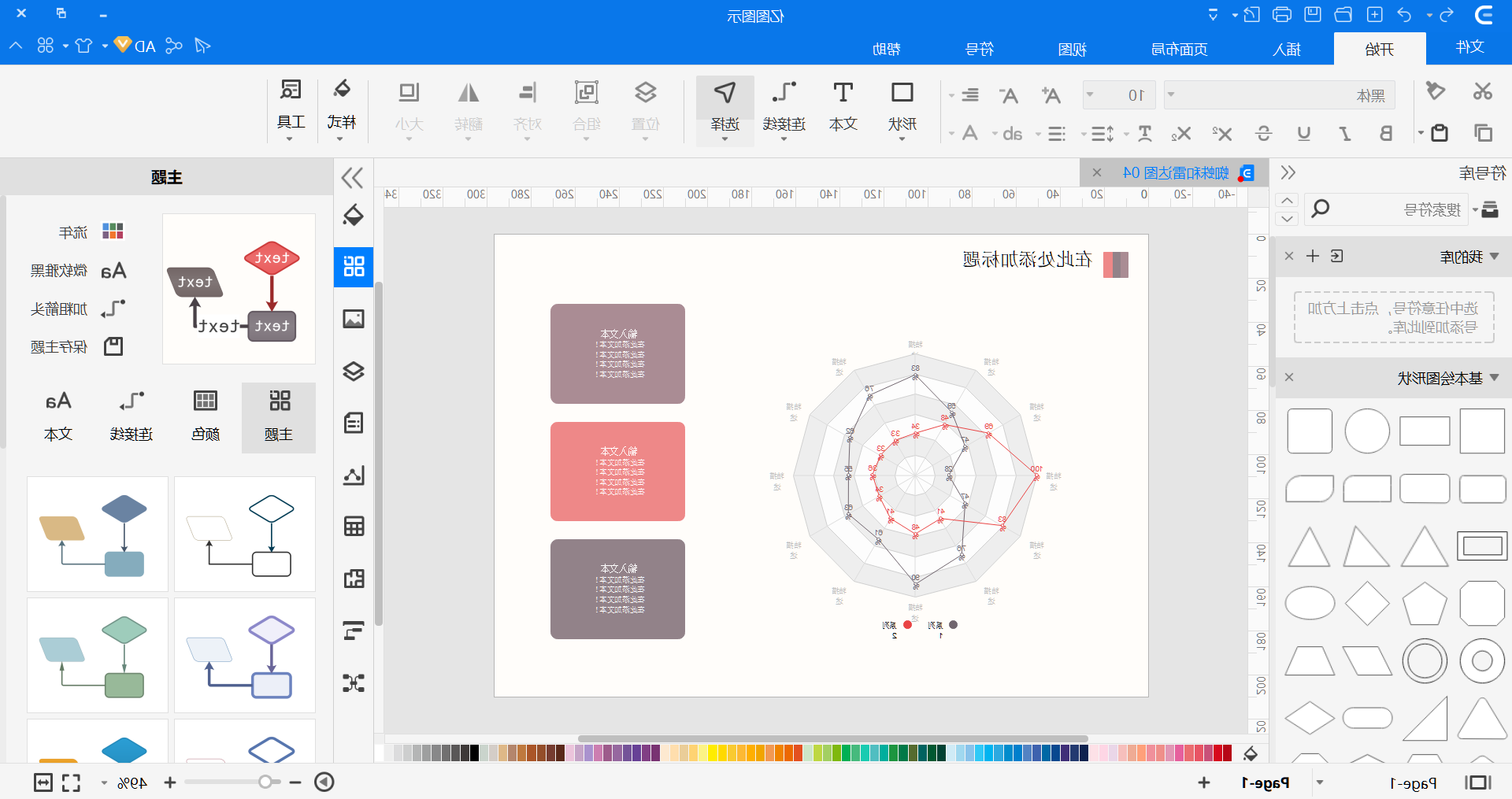The image size is (1512, 799).
Task: Click 微软雅黑 font theme option
Action: tap(76, 271)
